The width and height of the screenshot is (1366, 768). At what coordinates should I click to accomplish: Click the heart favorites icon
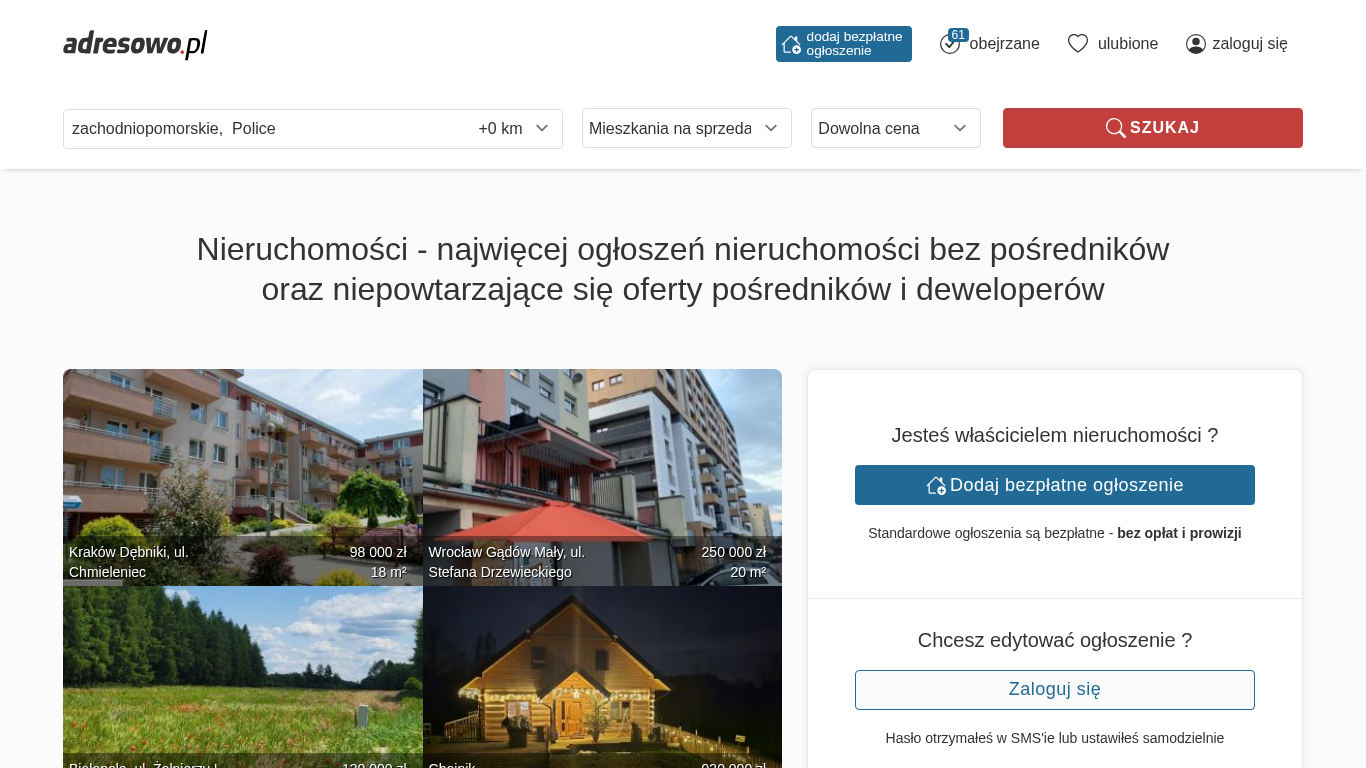[x=1077, y=44]
